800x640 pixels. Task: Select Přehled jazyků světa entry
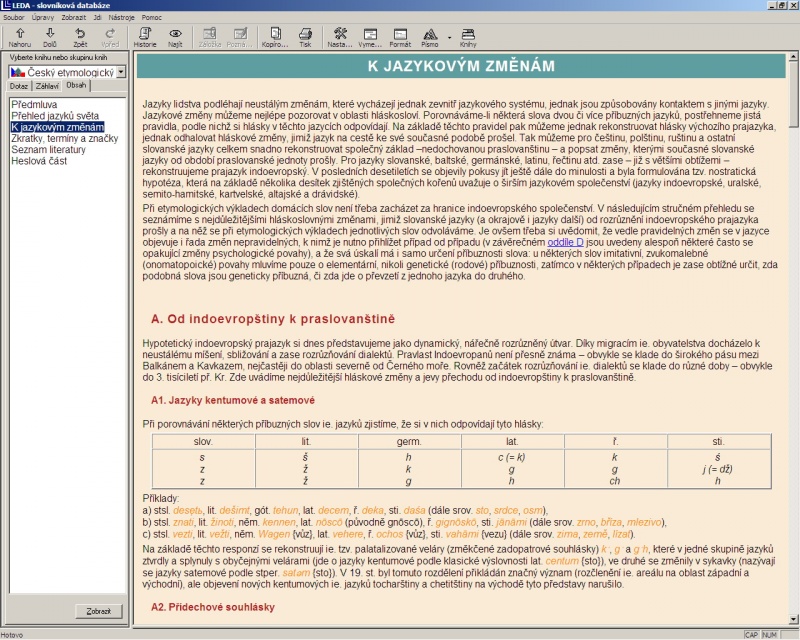click(55, 116)
